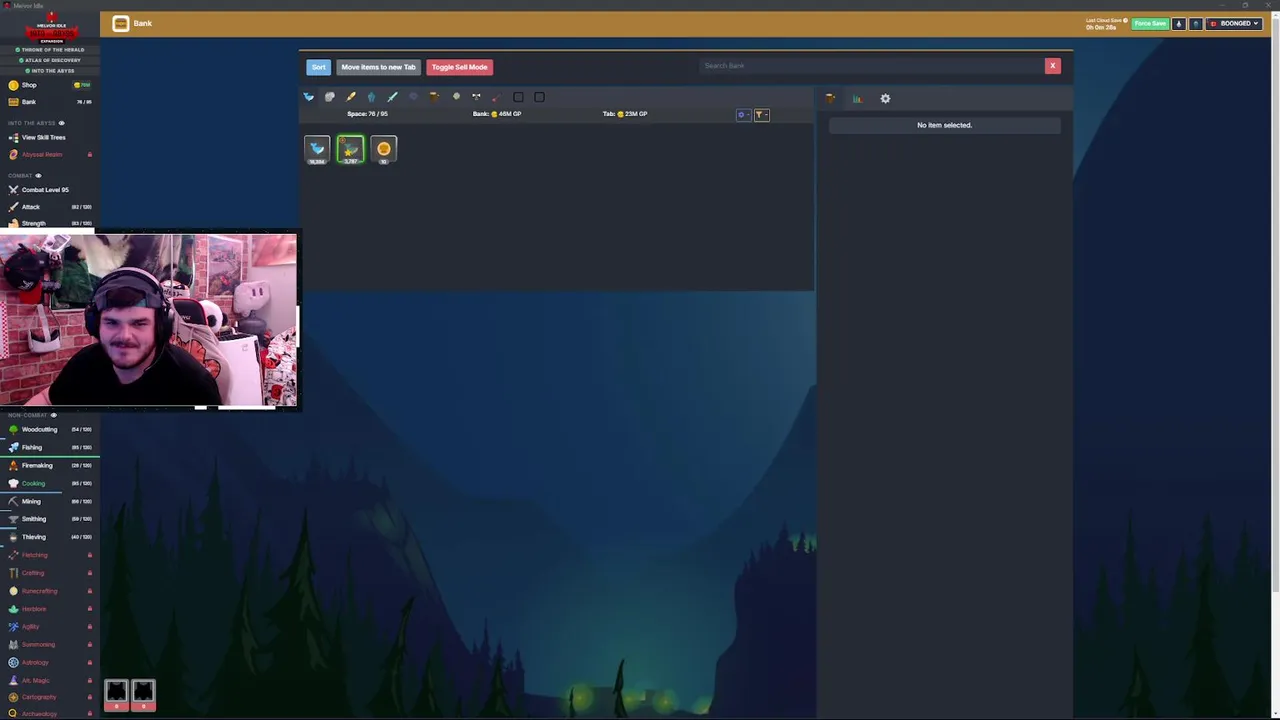Viewport: 1280px width, 720px height.
Task: Toggle visibility of the Non-Combat section
Action: pos(53,415)
